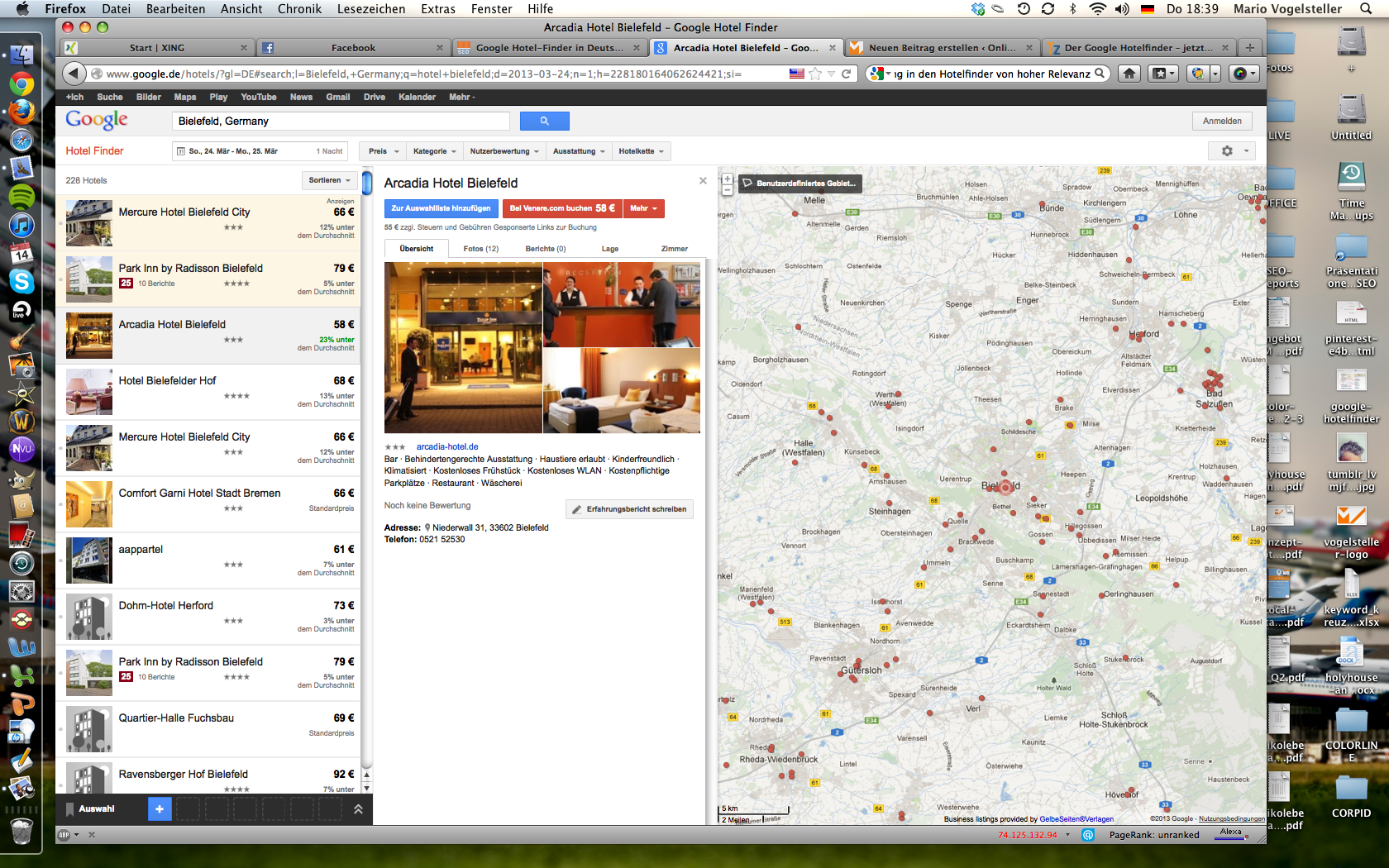Reload the page in the address bar

pyautogui.click(x=846, y=74)
